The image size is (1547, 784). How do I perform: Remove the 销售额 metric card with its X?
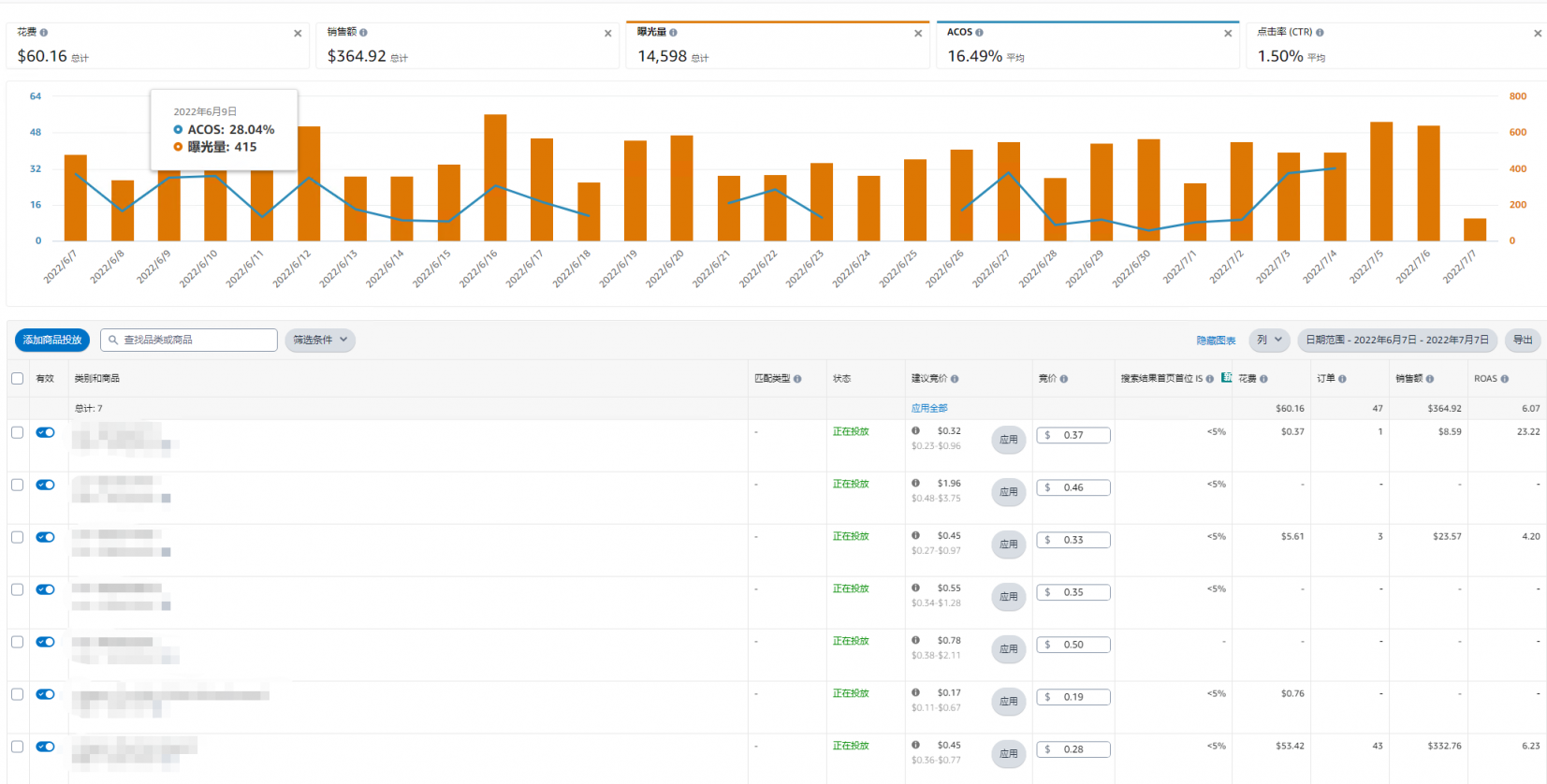click(608, 34)
